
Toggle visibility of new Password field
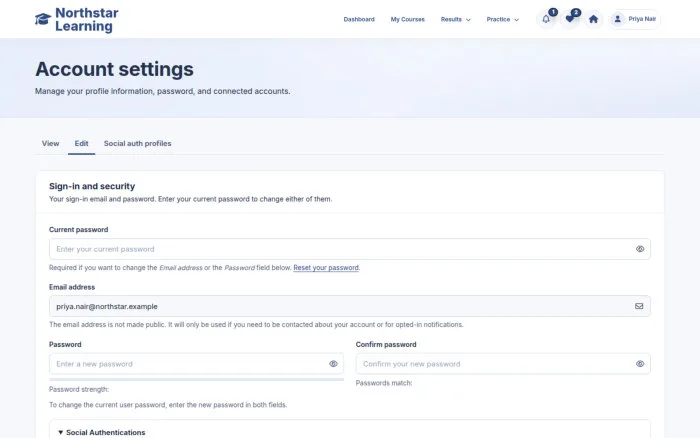[333, 364]
